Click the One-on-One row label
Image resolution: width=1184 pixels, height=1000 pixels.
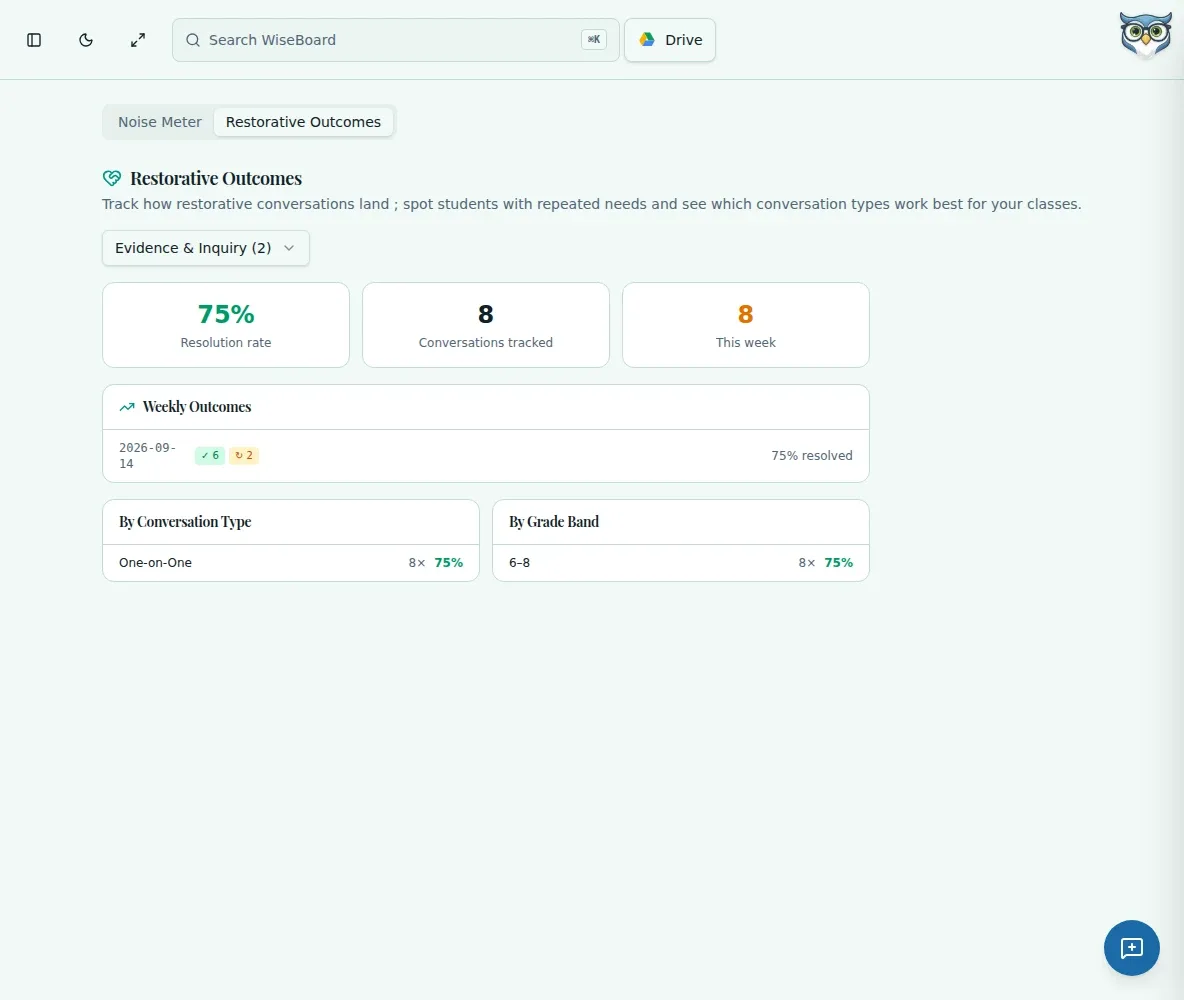156,563
